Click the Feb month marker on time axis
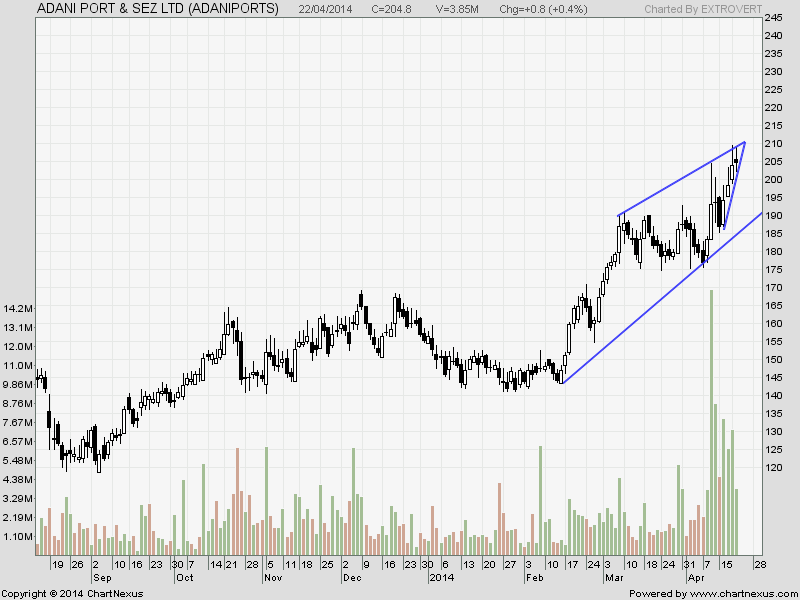 click(x=533, y=578)
